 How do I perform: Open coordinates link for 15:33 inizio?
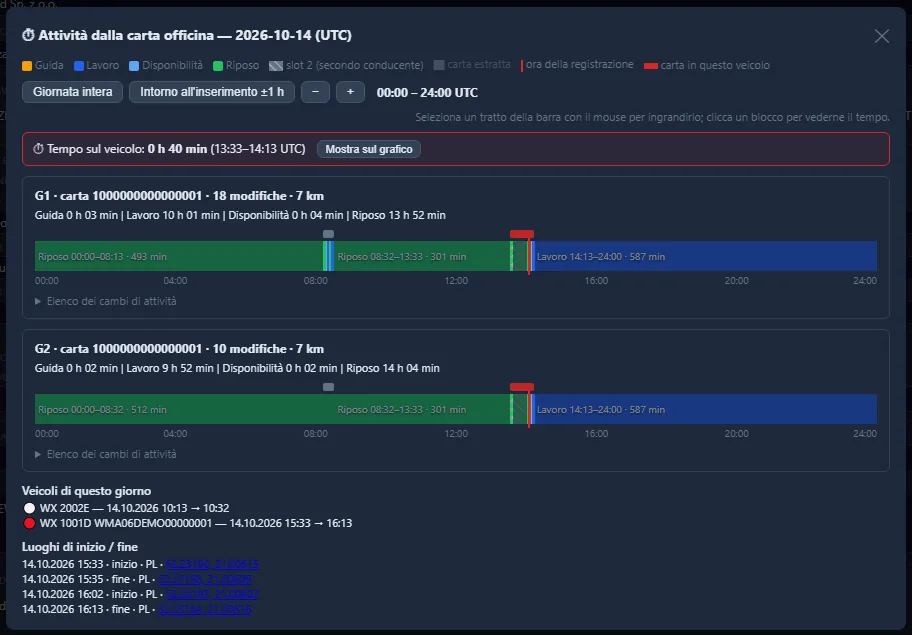(212, 565)
